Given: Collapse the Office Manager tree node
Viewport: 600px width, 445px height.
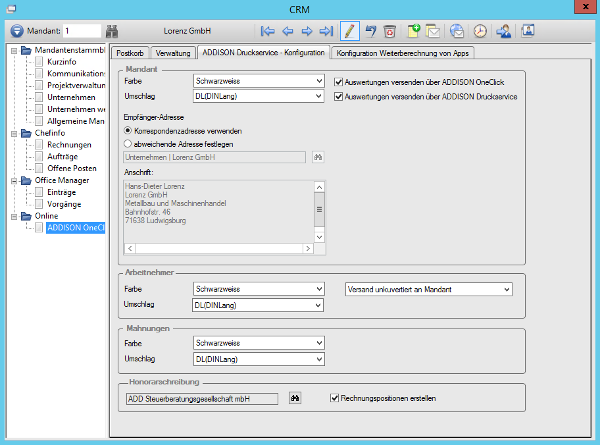Looking at the screenshot, I should pos(14,181).
